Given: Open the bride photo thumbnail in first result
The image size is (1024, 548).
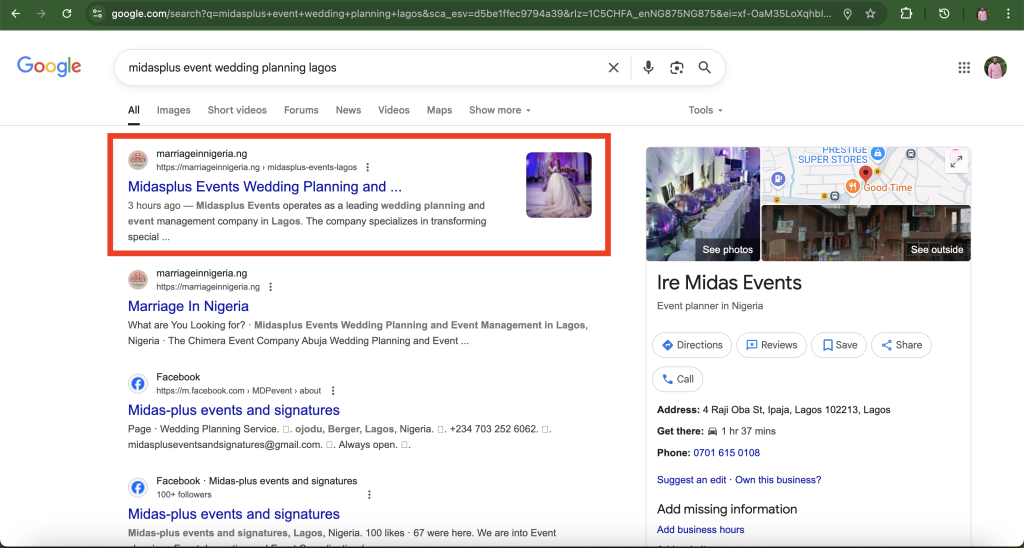Looking at the screenshot, I should (x=559, y=185).
